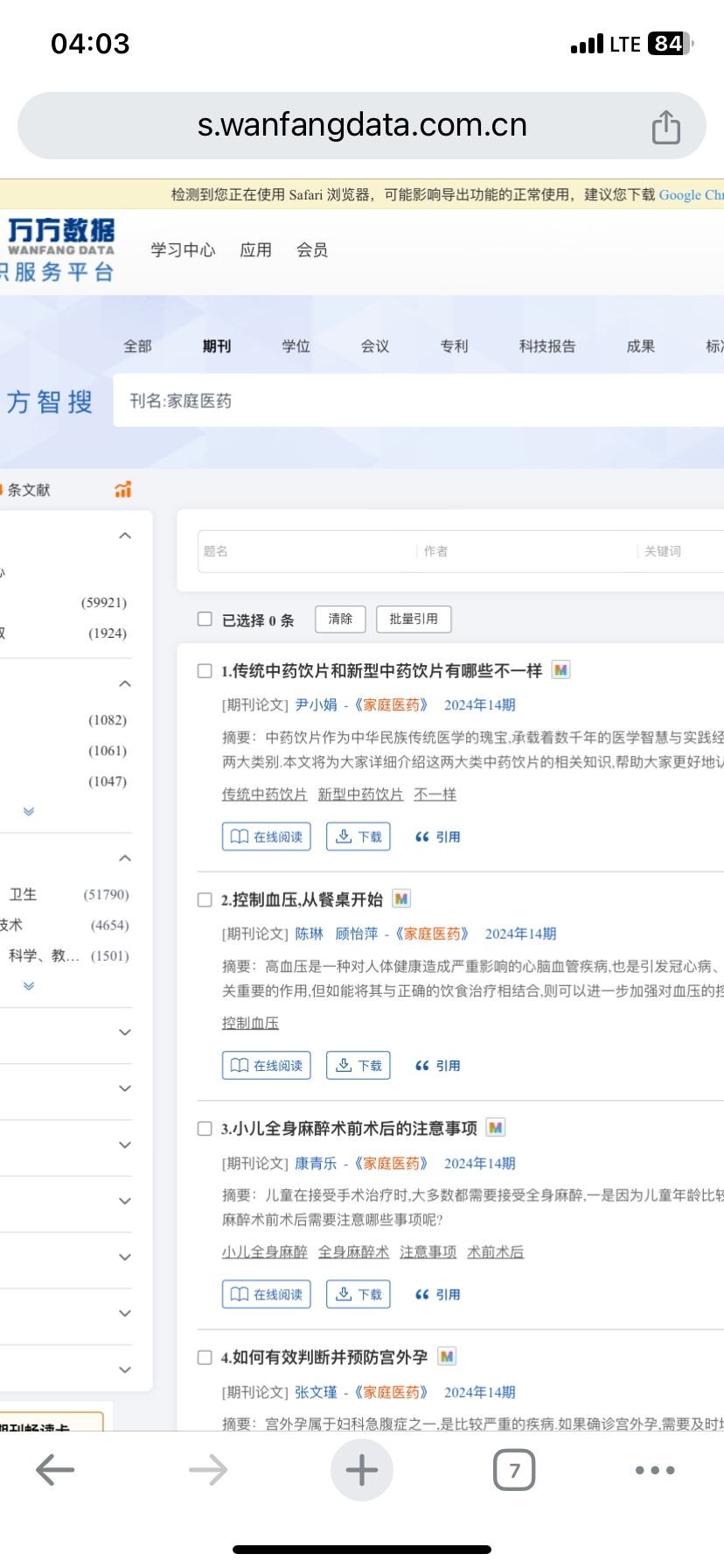Open the tab switcher showing 7 tabs
724x1568 pixels.
(x=514, y=1470)
